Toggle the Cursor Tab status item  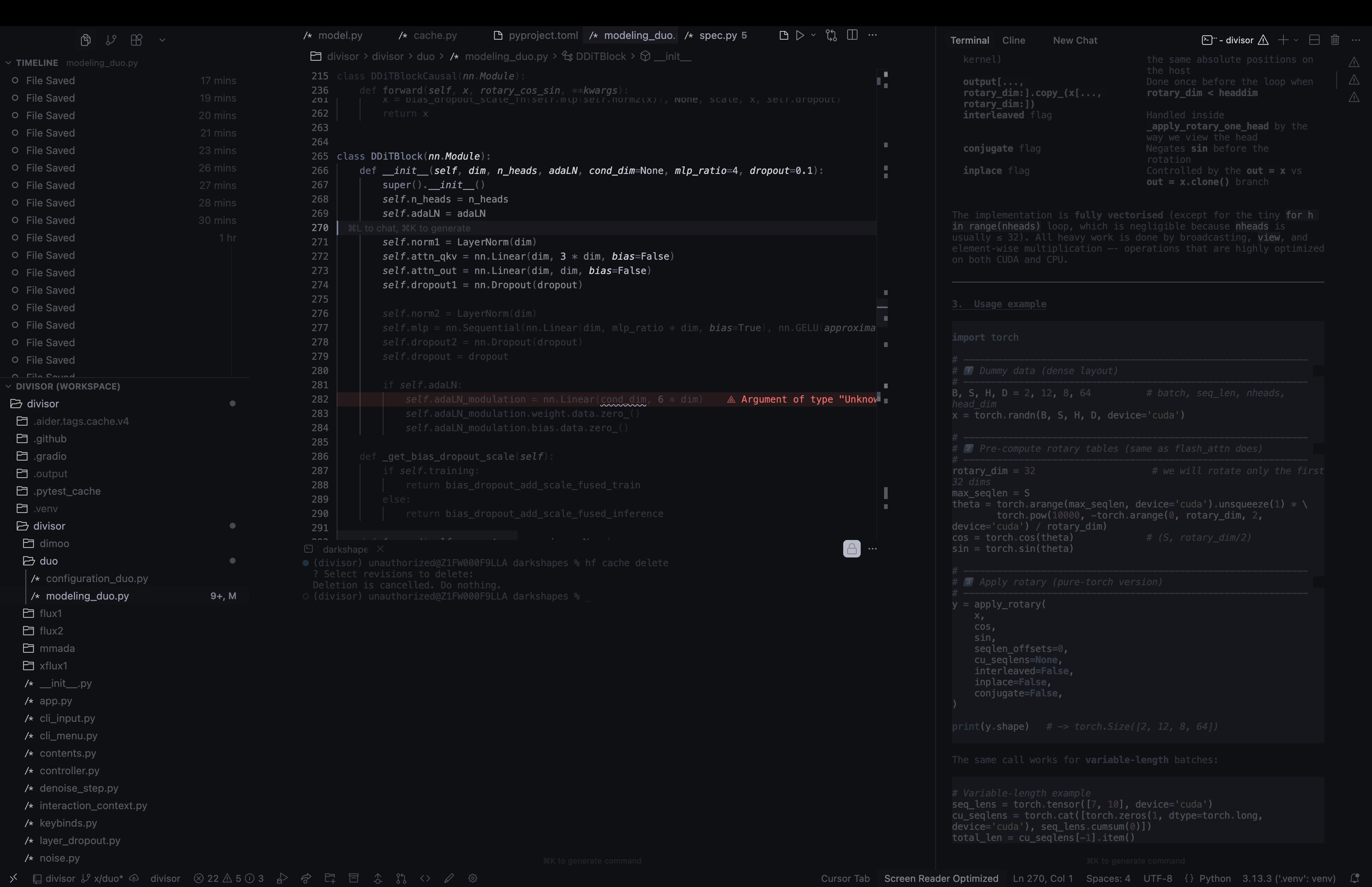[x=845, y=878]
